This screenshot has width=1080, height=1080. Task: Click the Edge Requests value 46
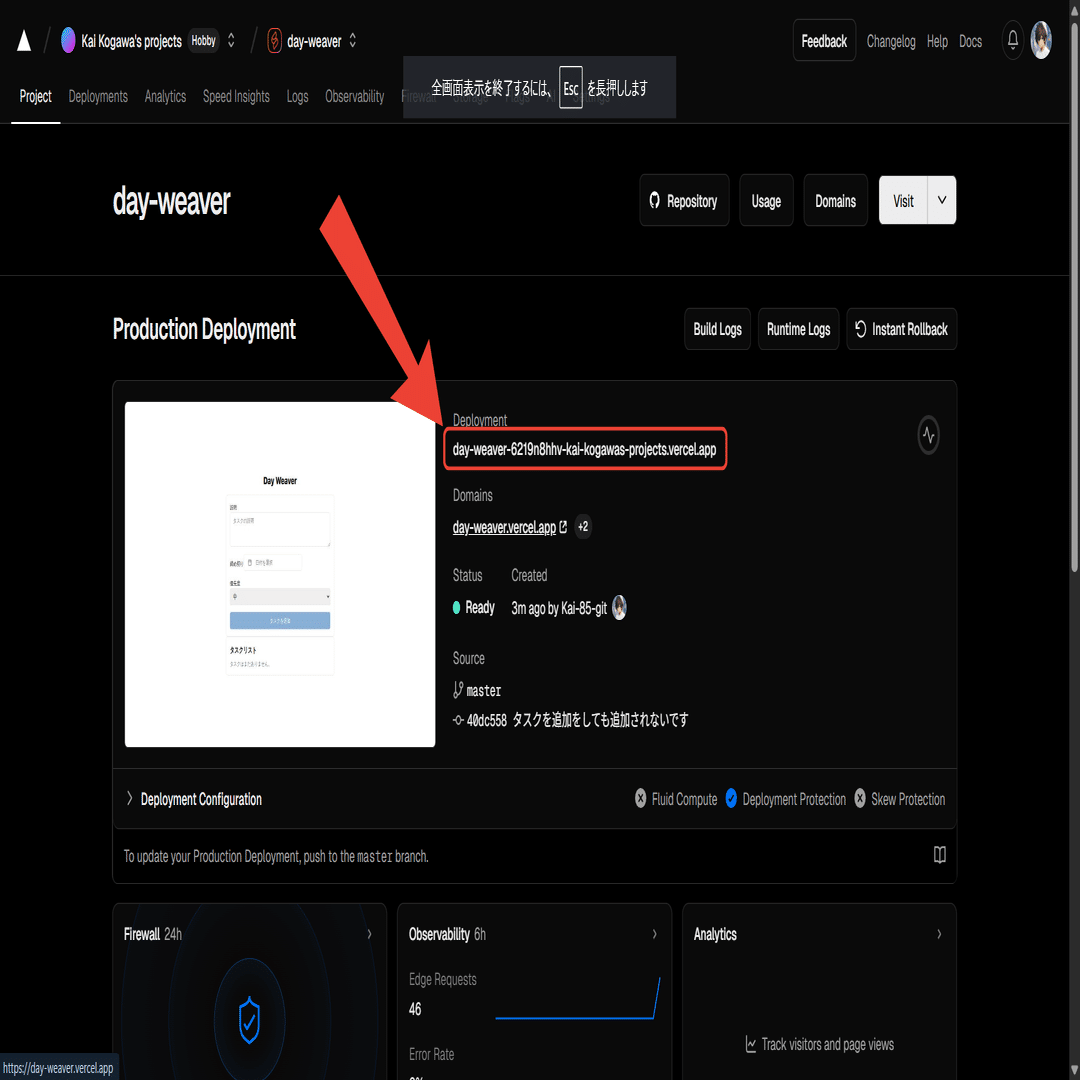tap(415, 1009)
